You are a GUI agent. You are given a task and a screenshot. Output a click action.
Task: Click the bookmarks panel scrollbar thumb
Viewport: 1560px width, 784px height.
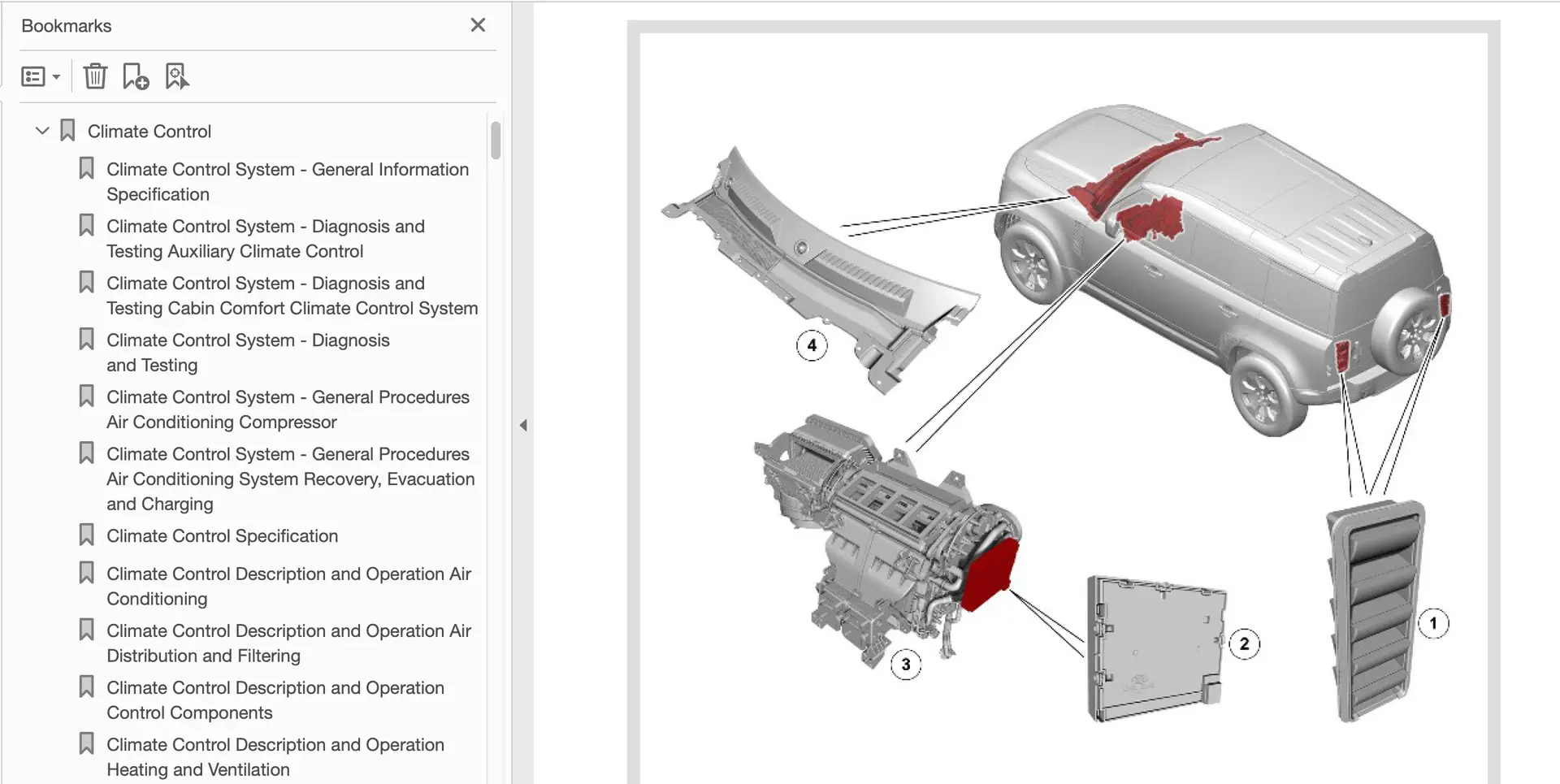point(496,141)
